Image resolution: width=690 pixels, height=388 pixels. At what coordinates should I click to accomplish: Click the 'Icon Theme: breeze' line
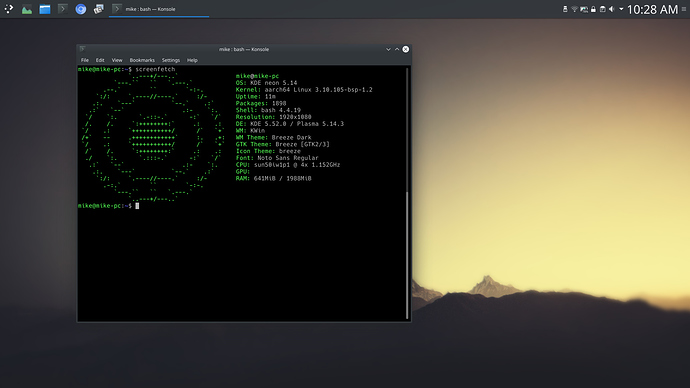point(268,151)
